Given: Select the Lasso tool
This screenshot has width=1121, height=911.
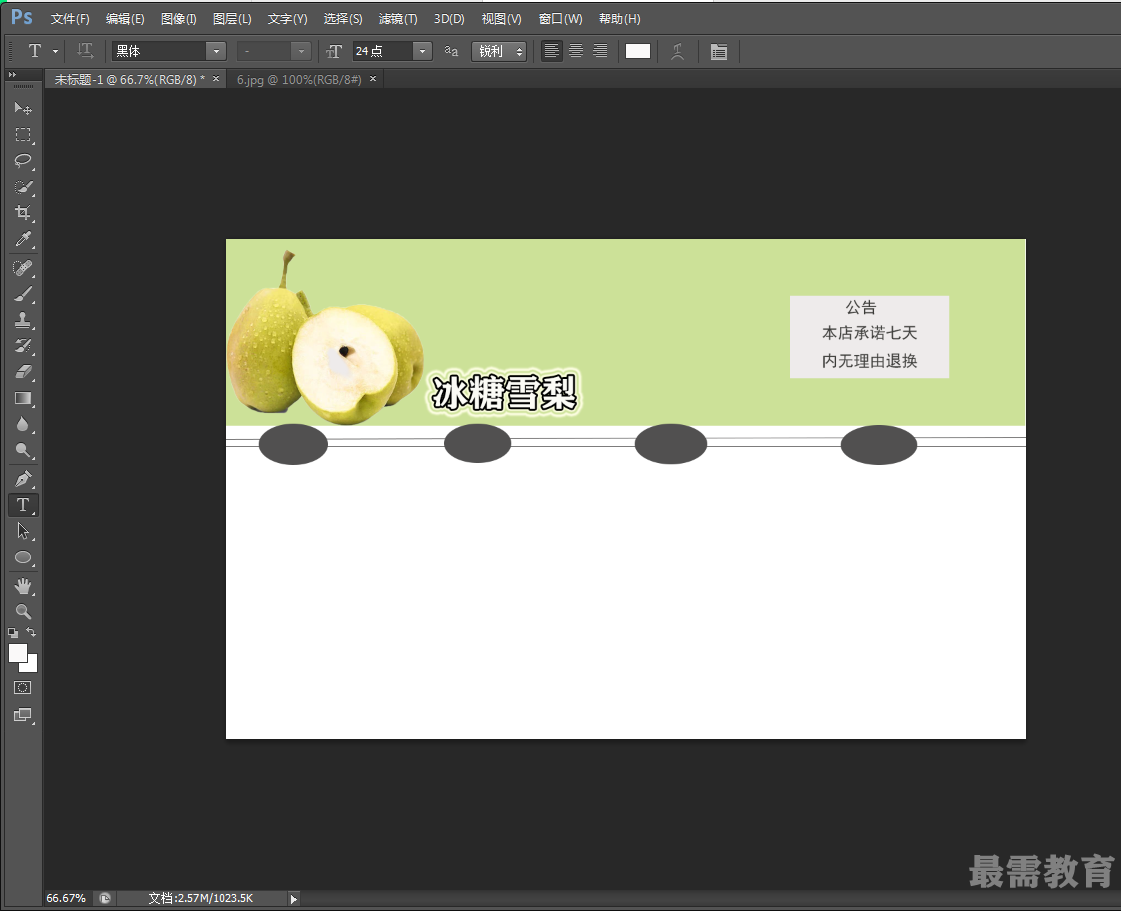Looking at the screenshot, I should [x=23, y=160].
